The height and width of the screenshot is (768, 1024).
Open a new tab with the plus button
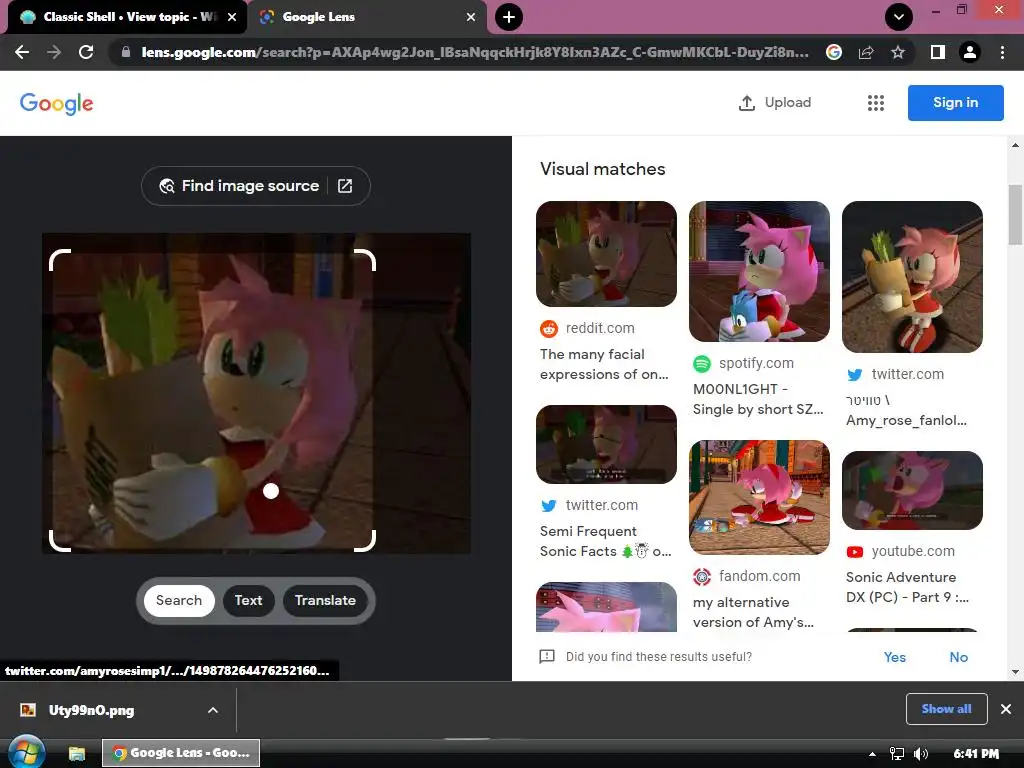[509, 17]
